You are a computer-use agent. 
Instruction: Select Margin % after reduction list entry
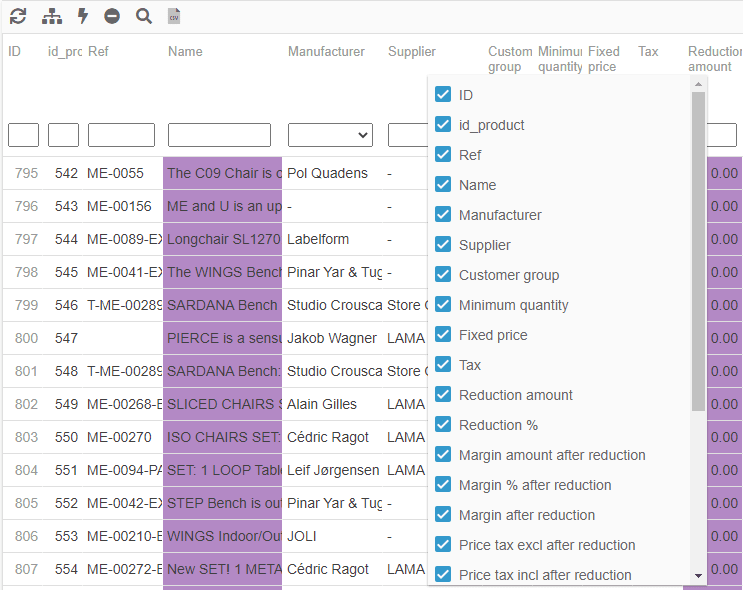pyautogui.click(x=534, y=485)
